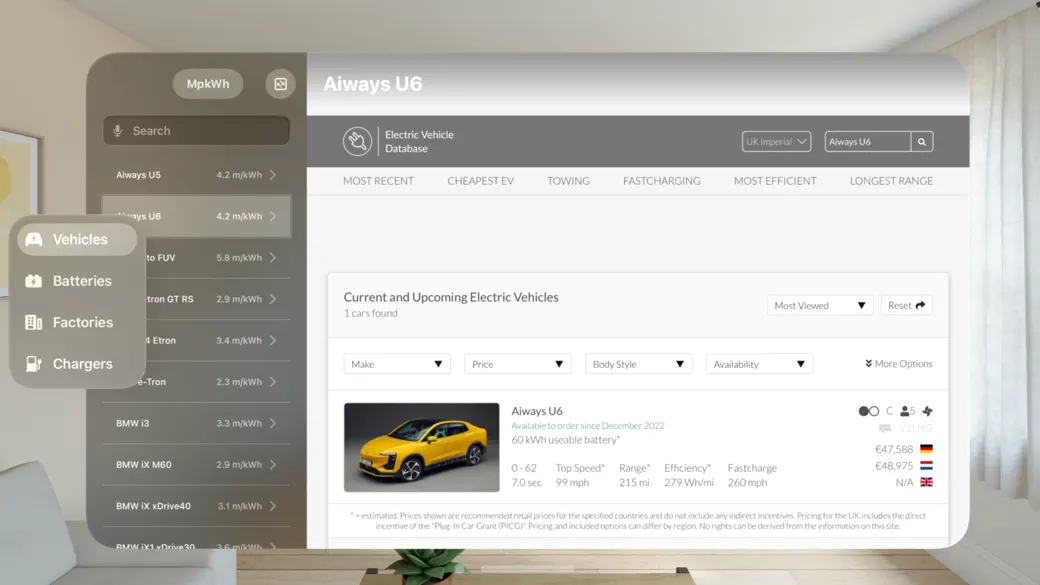This screenshot has width=1040, height=585.
Task: Open the Make filter dropdown
Action: 396,364
